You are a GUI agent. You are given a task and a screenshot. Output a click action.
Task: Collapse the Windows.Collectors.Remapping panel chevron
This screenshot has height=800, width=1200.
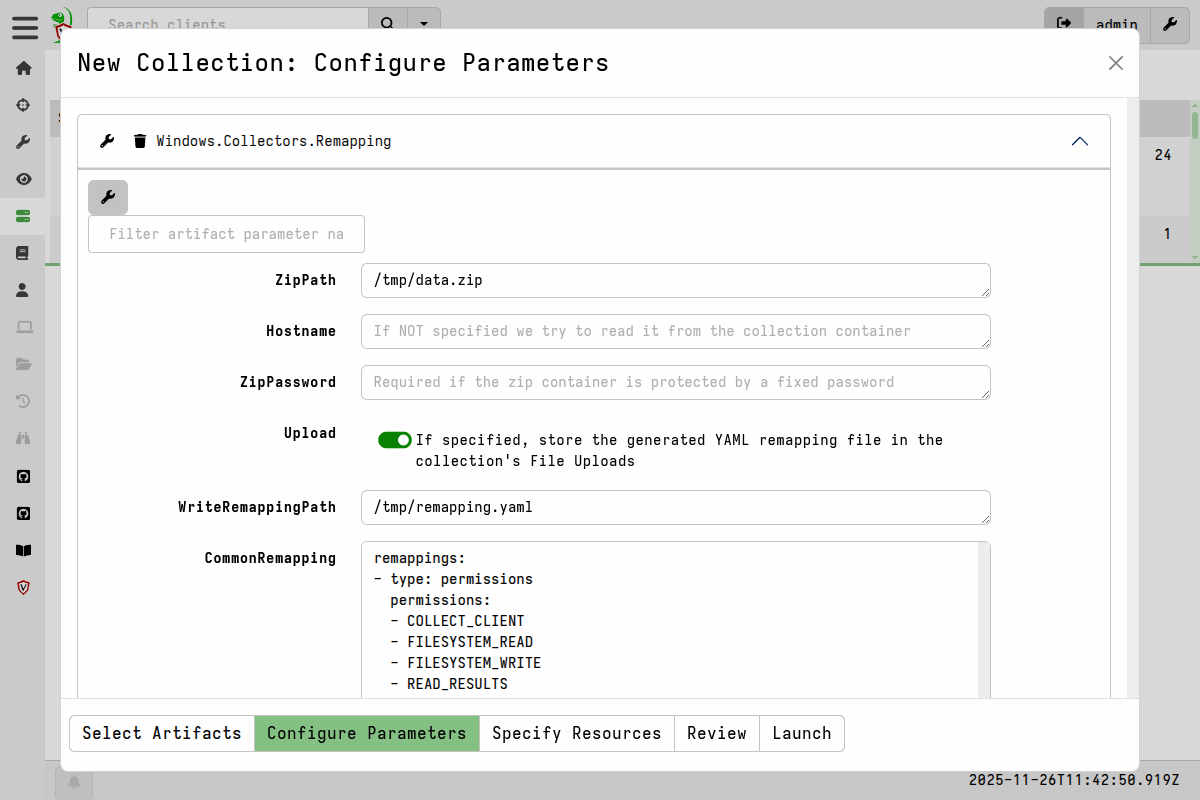coord(1079,141)
